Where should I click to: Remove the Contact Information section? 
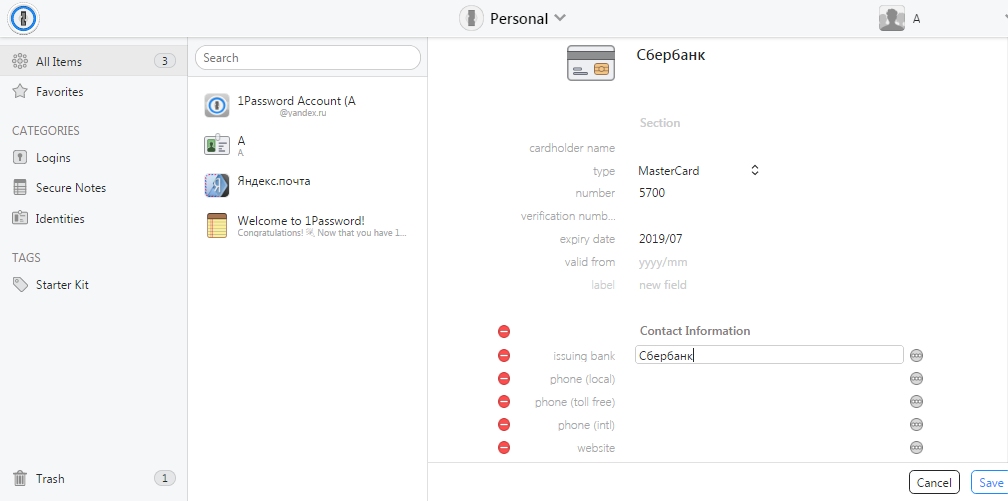click(504, 331)
